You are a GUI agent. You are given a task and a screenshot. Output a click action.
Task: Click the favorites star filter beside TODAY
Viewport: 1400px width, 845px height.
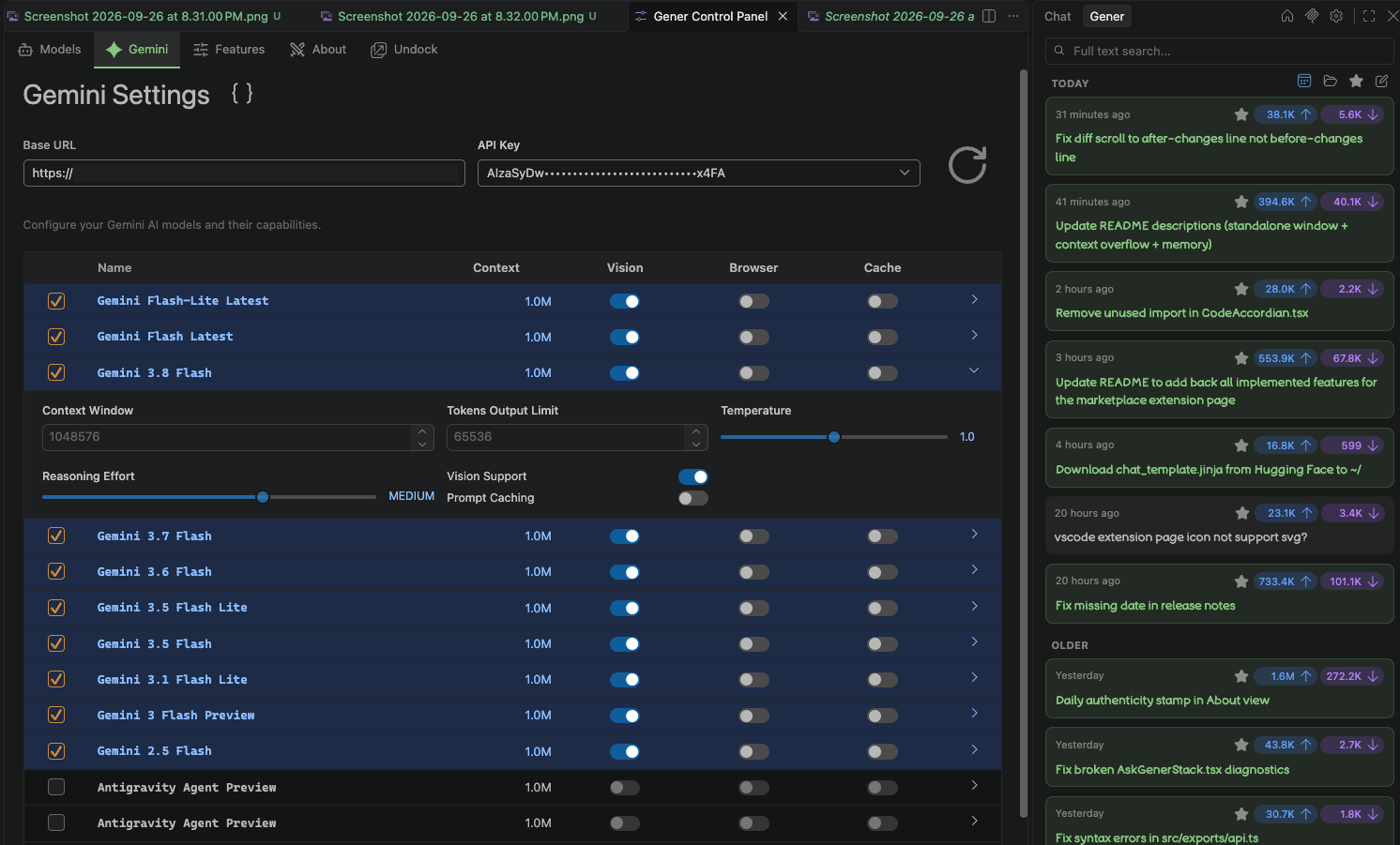pos(1356,81)
